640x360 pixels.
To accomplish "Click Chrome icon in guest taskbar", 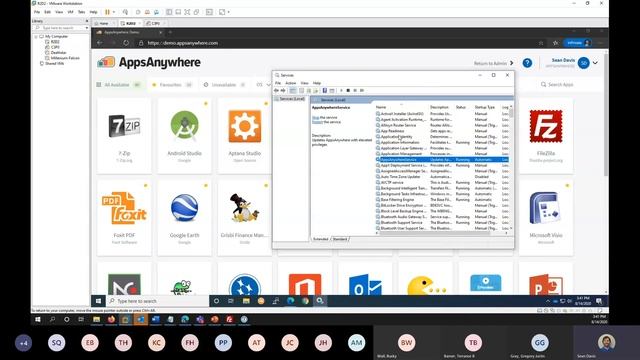I will tap(305, 301).
